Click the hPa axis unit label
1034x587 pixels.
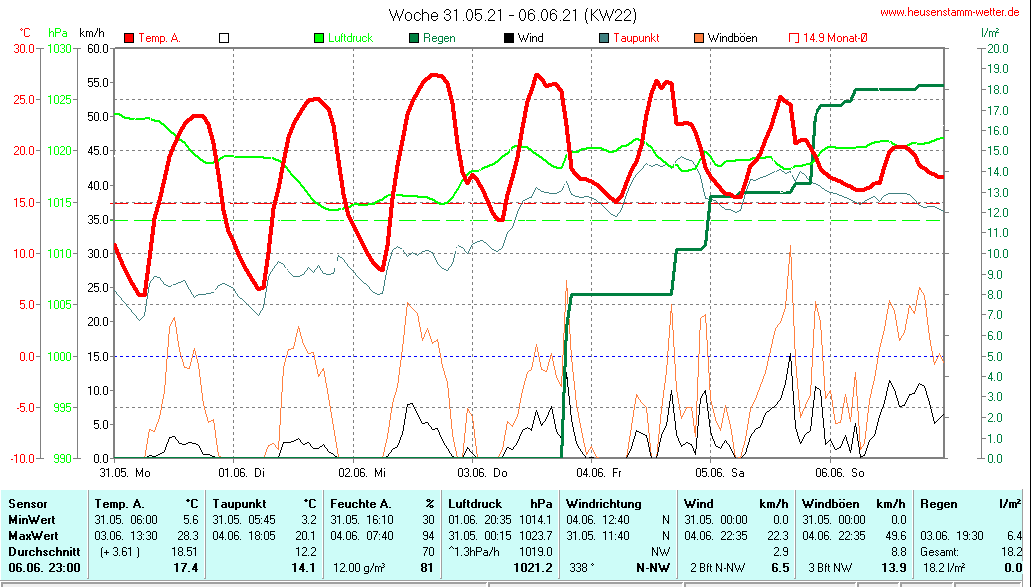coord(57,33)
